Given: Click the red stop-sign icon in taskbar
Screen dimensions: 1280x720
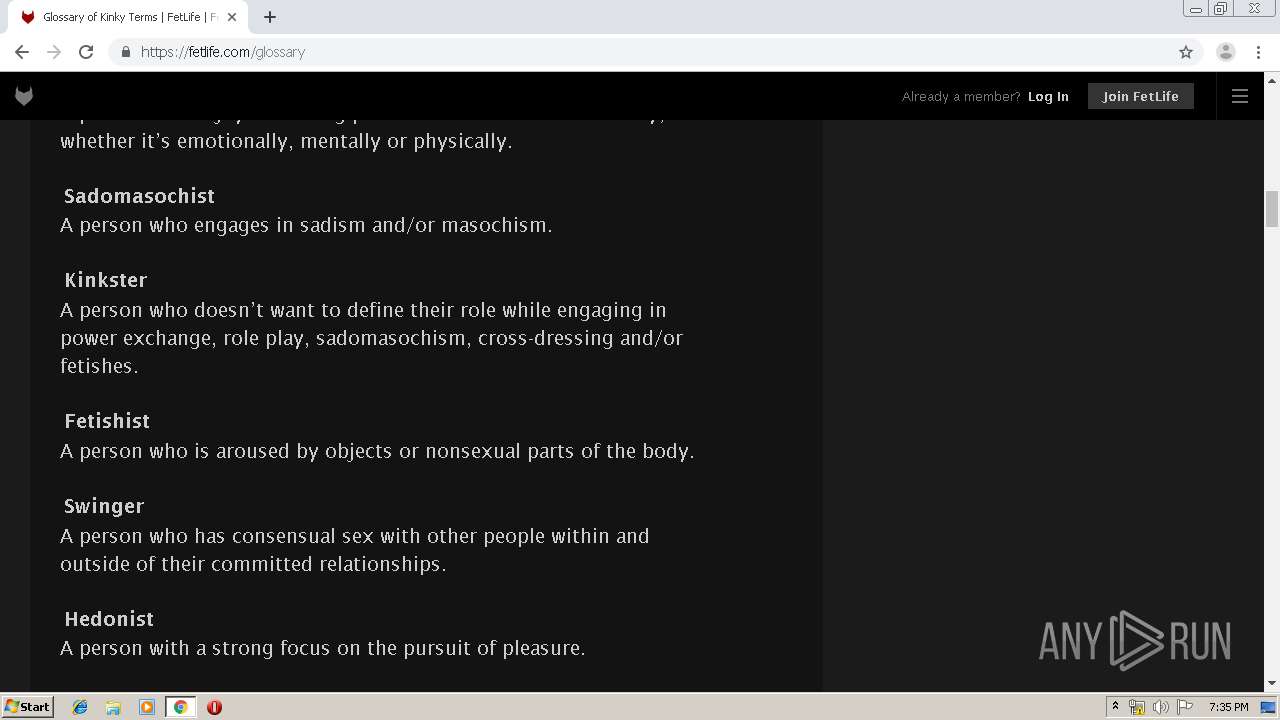Looking at the screenshot, I should pos(214,707).
